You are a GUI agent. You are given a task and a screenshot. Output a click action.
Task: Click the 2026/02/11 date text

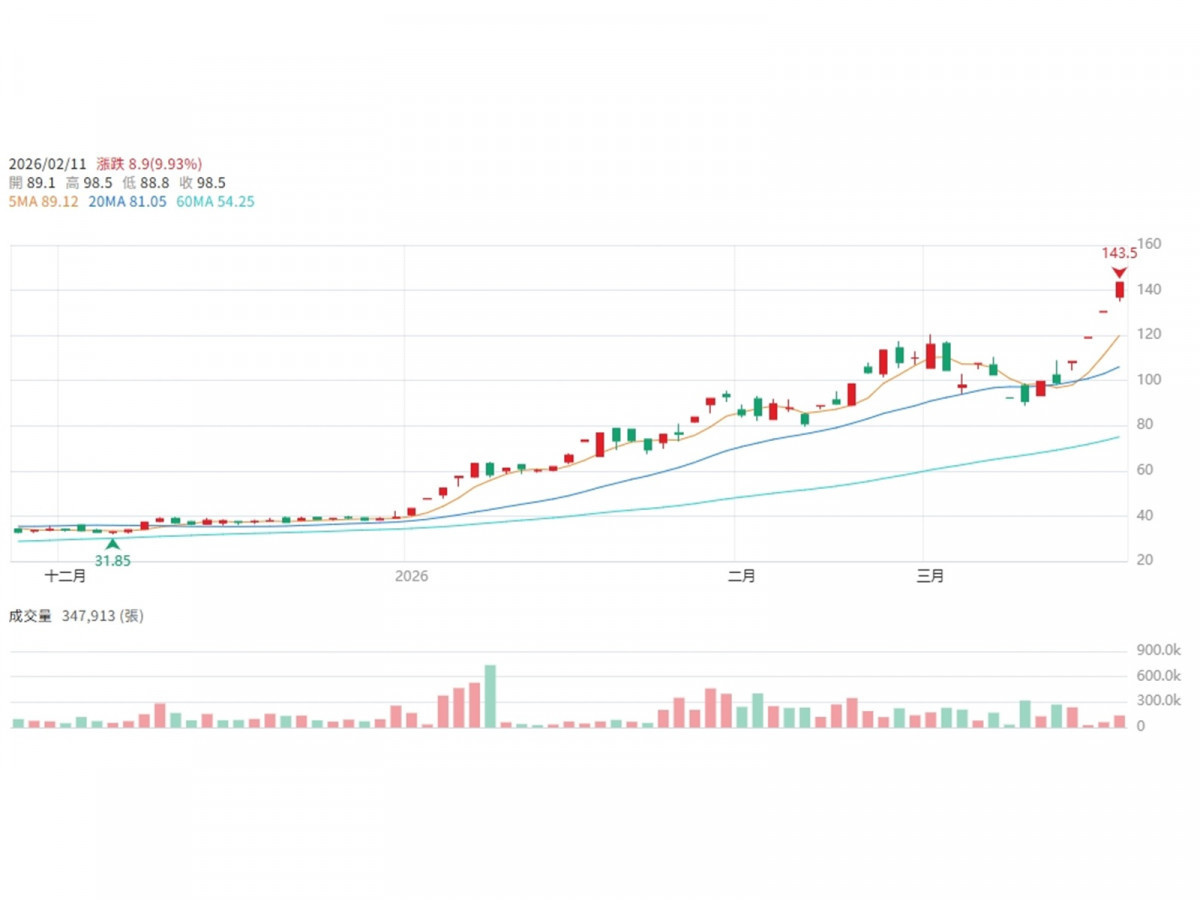coord(48,163)
